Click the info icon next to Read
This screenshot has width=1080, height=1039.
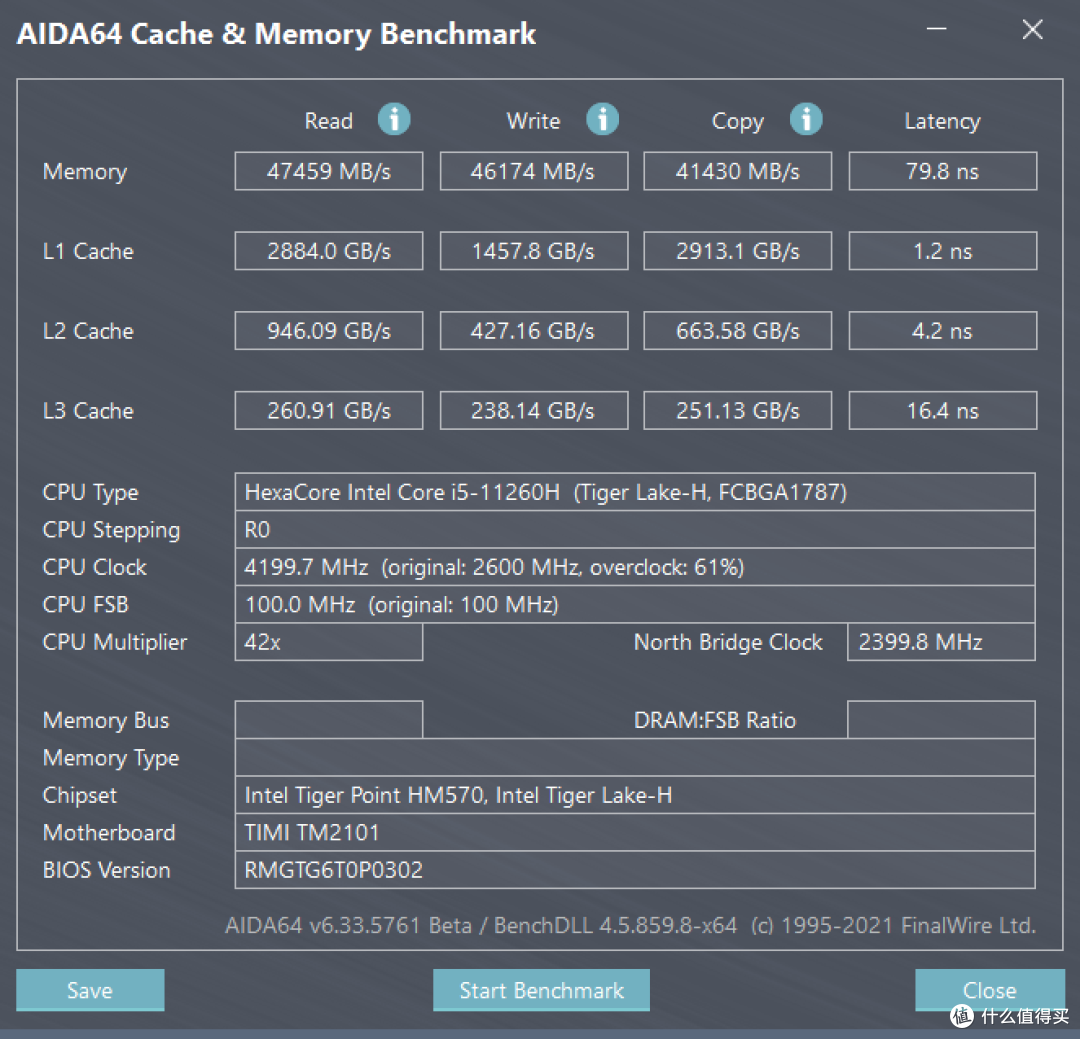pos(394,120)
